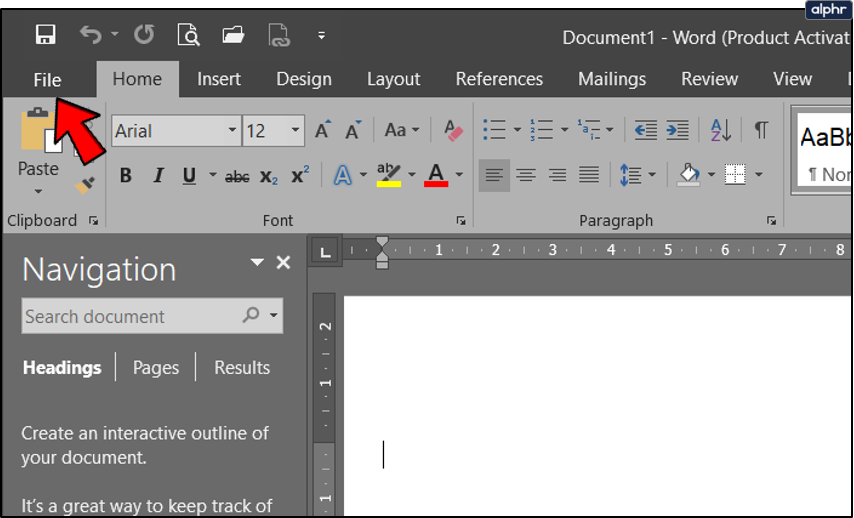This screenshot has width=854, height=518.
Task: Toggle Bold formatting
Action: pos(126,177)
